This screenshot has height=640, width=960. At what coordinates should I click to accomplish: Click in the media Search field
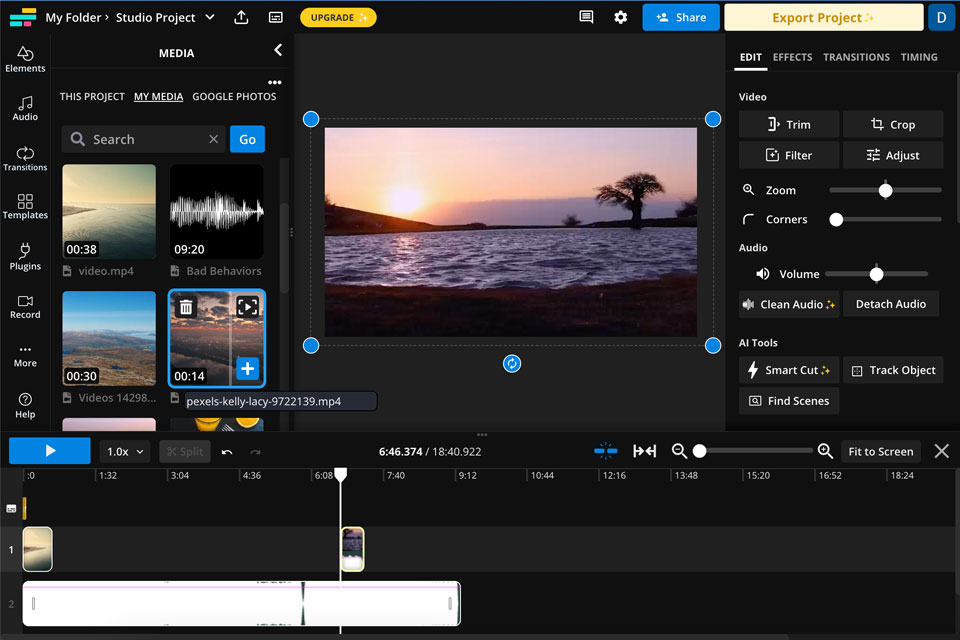click(144, 139)
